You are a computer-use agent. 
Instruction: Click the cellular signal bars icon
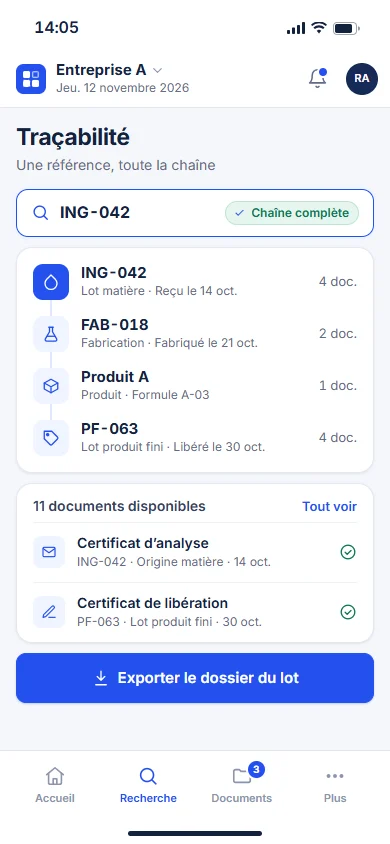[296, 29]
